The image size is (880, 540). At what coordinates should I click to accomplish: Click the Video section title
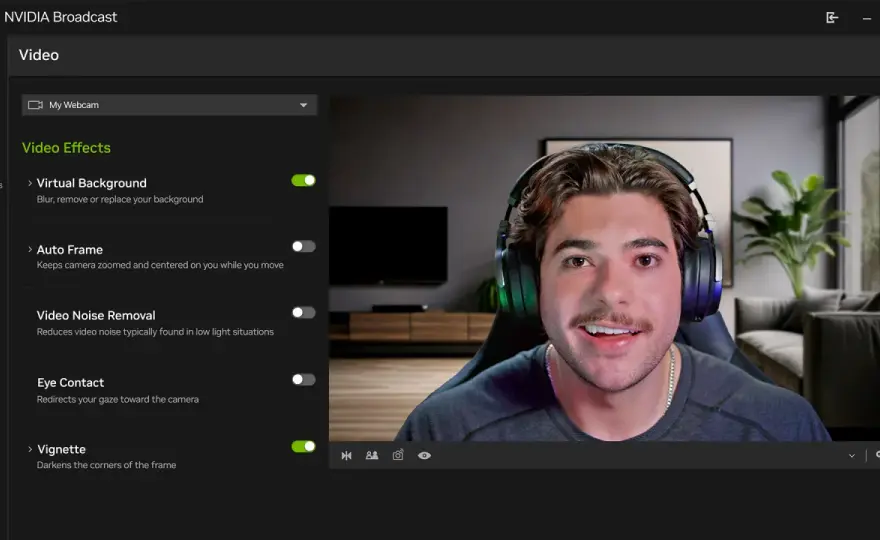(39, 55)
